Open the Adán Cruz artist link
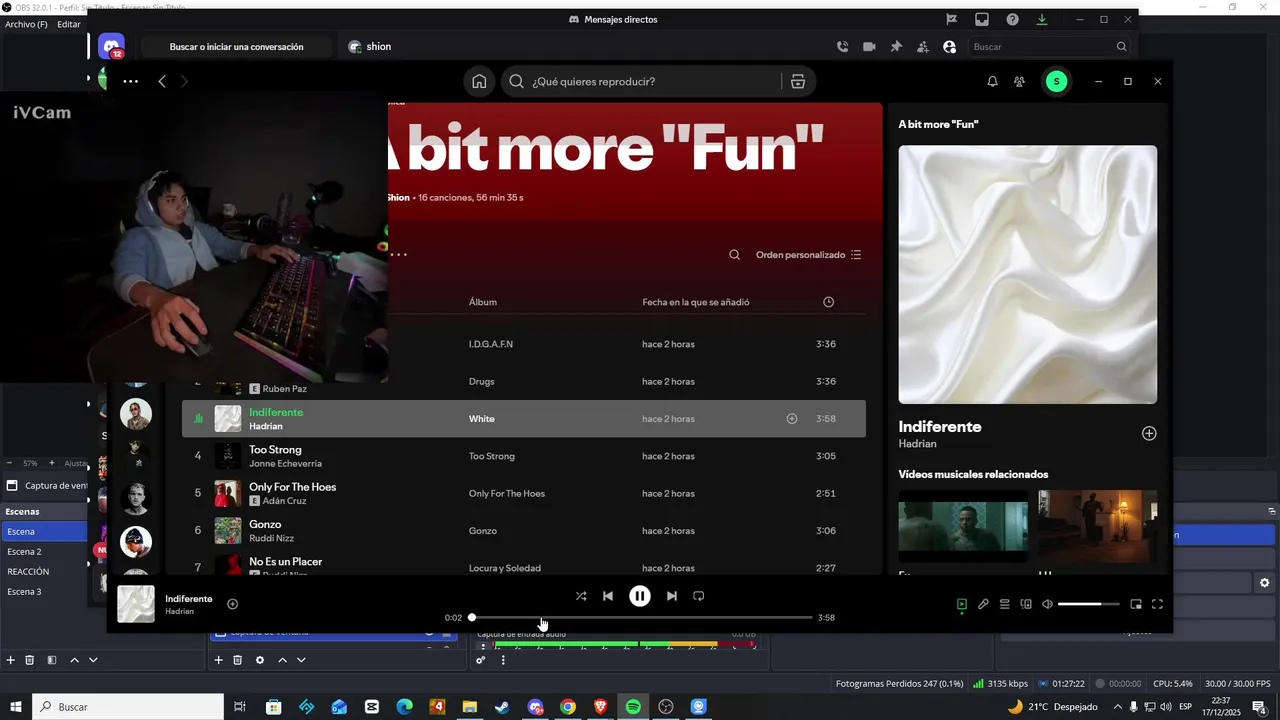 (285, 501)
